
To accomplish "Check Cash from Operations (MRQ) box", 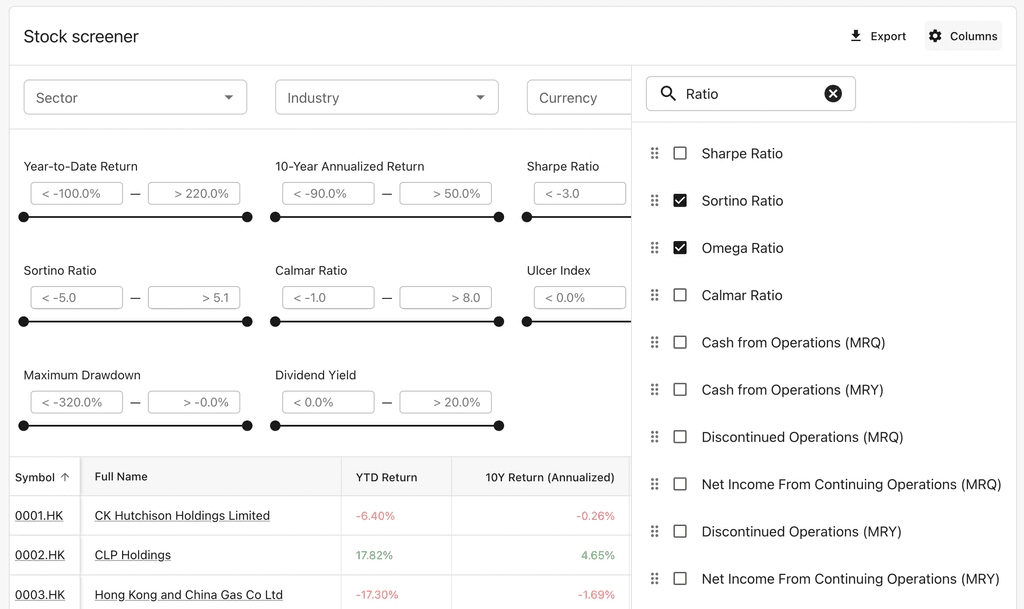I will pyautogui.click(x=680, y=343).
